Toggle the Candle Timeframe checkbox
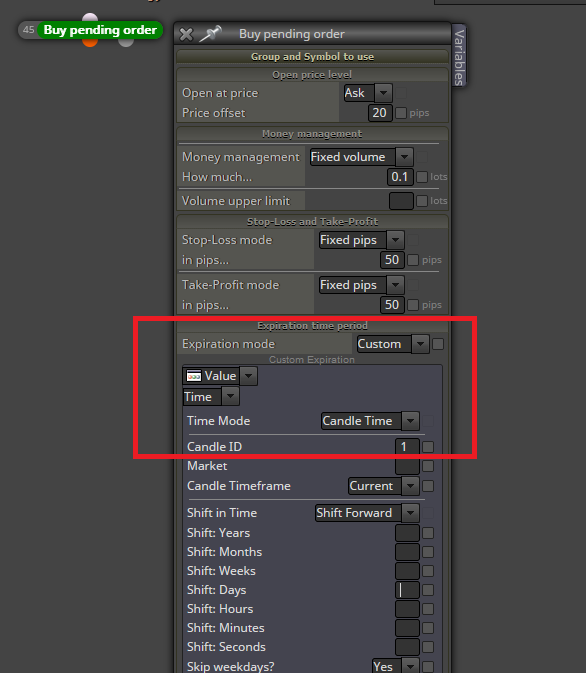The image size is (586, 673). click(428, 486)
